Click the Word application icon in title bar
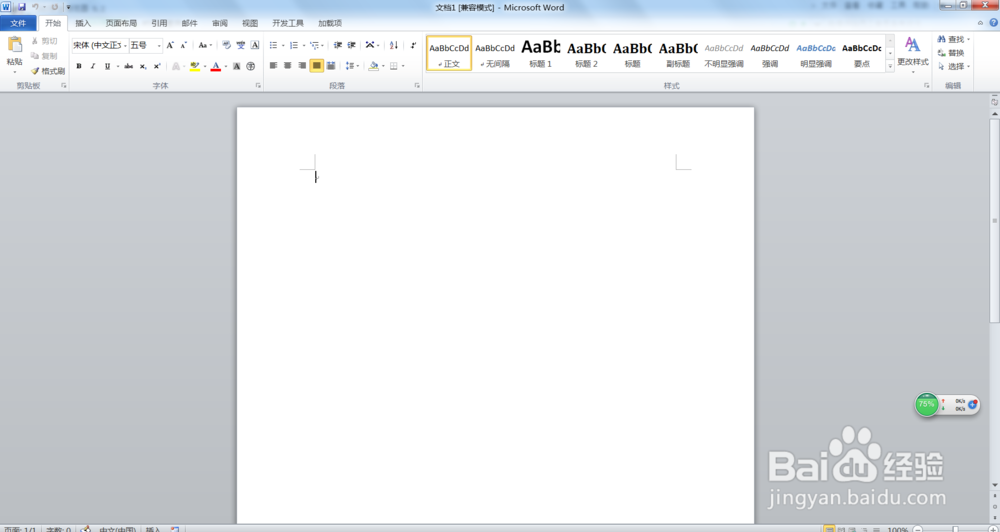The height and width of the screenshot is (532, 1000). (x=6, y=7)
